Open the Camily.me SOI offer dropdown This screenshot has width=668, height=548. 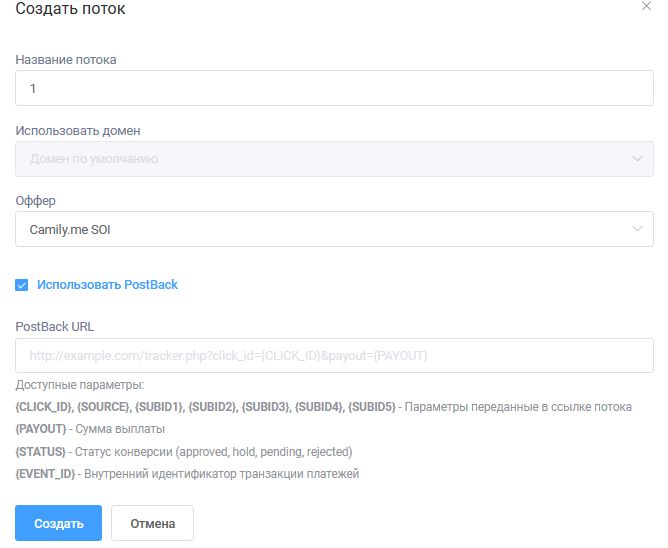click(x=320, y=229)
